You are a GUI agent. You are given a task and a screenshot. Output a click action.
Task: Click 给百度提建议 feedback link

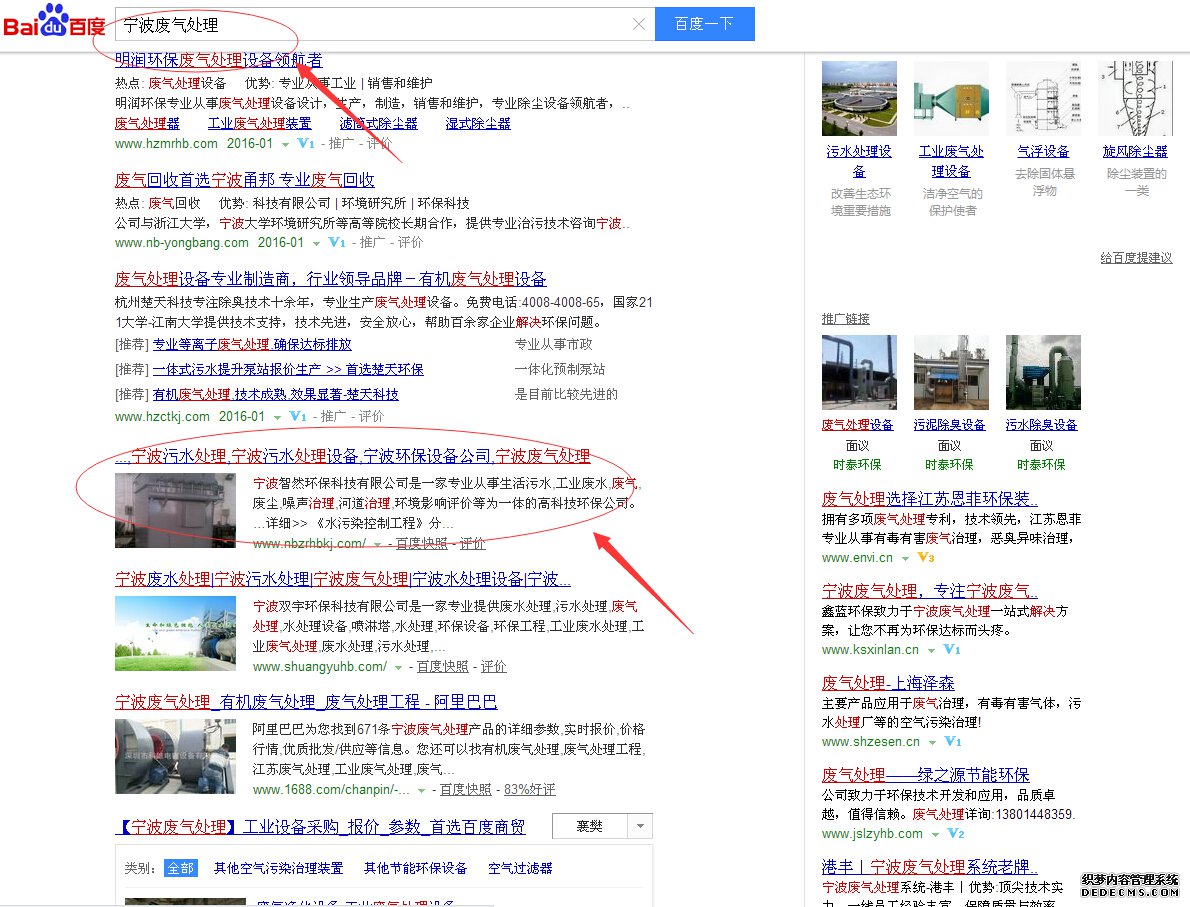click(x=1136, y=258)
